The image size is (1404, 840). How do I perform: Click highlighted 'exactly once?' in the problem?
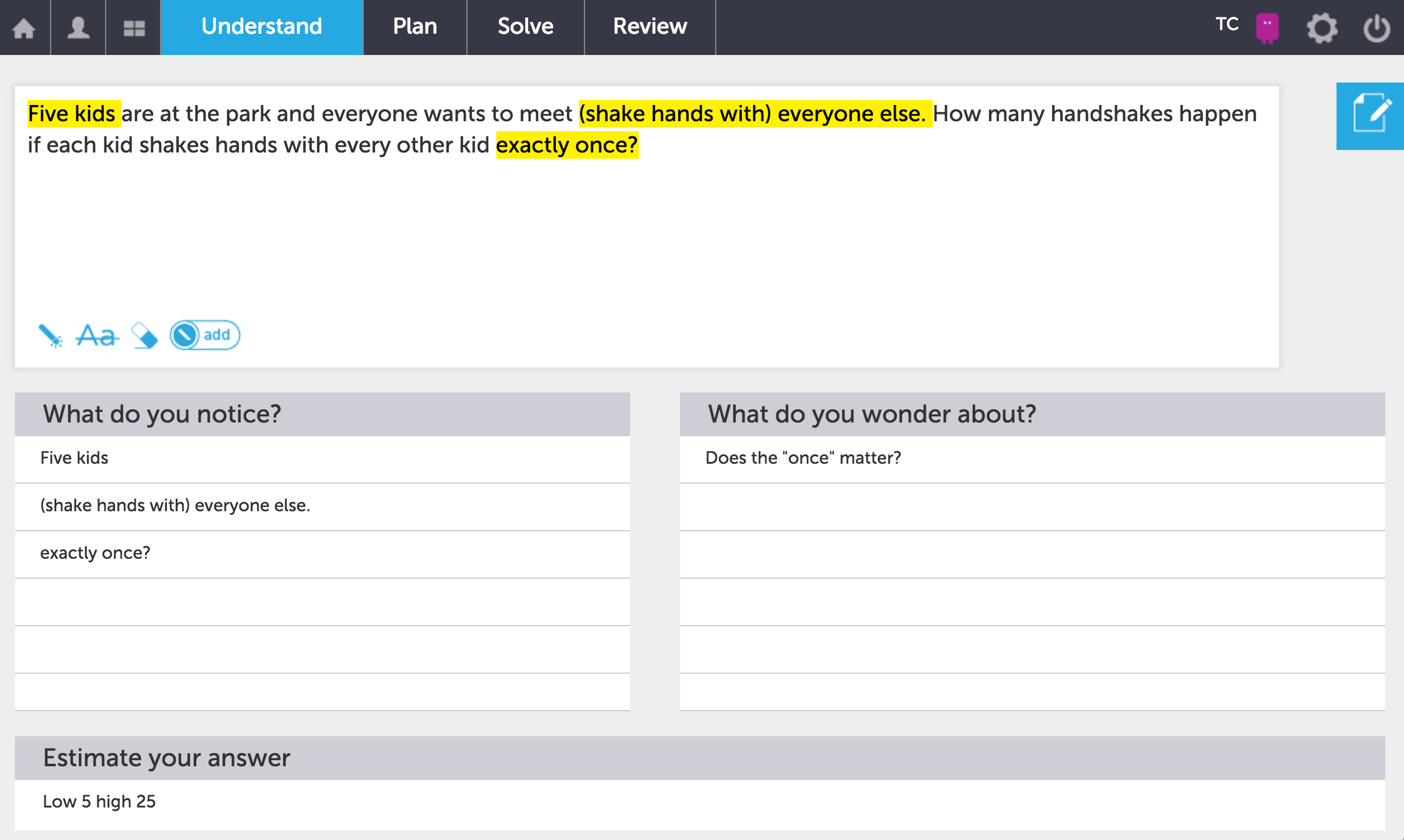tap(567, 145)
